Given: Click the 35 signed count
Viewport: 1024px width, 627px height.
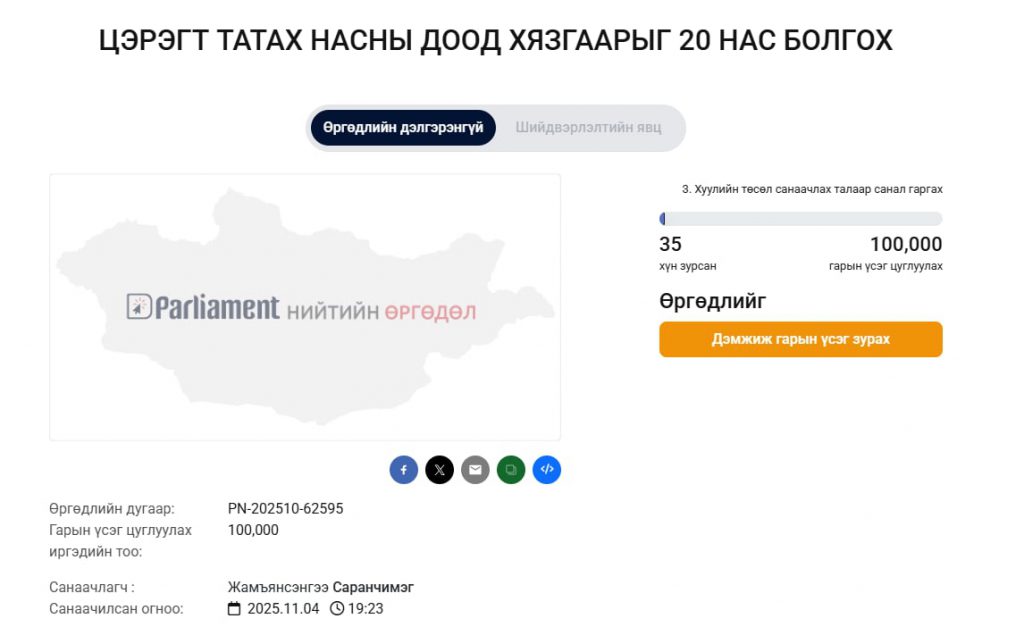Looking at the screenshot, I should pos(670,244).
